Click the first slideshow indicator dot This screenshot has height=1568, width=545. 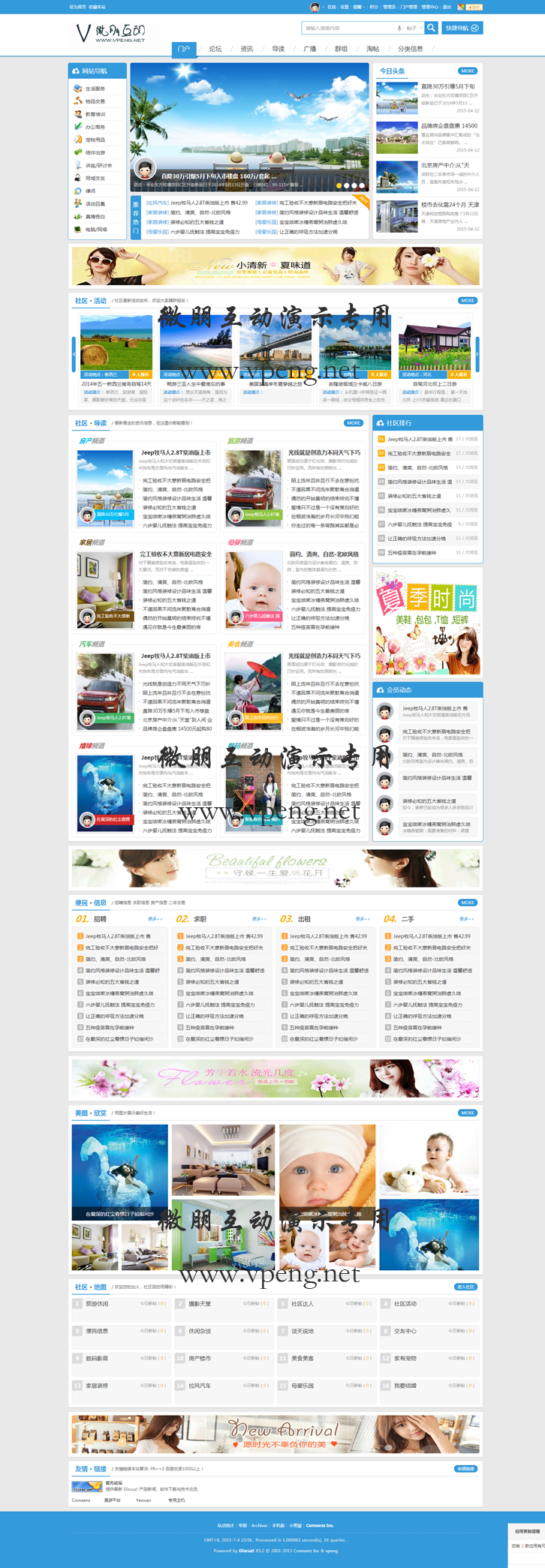339,185
